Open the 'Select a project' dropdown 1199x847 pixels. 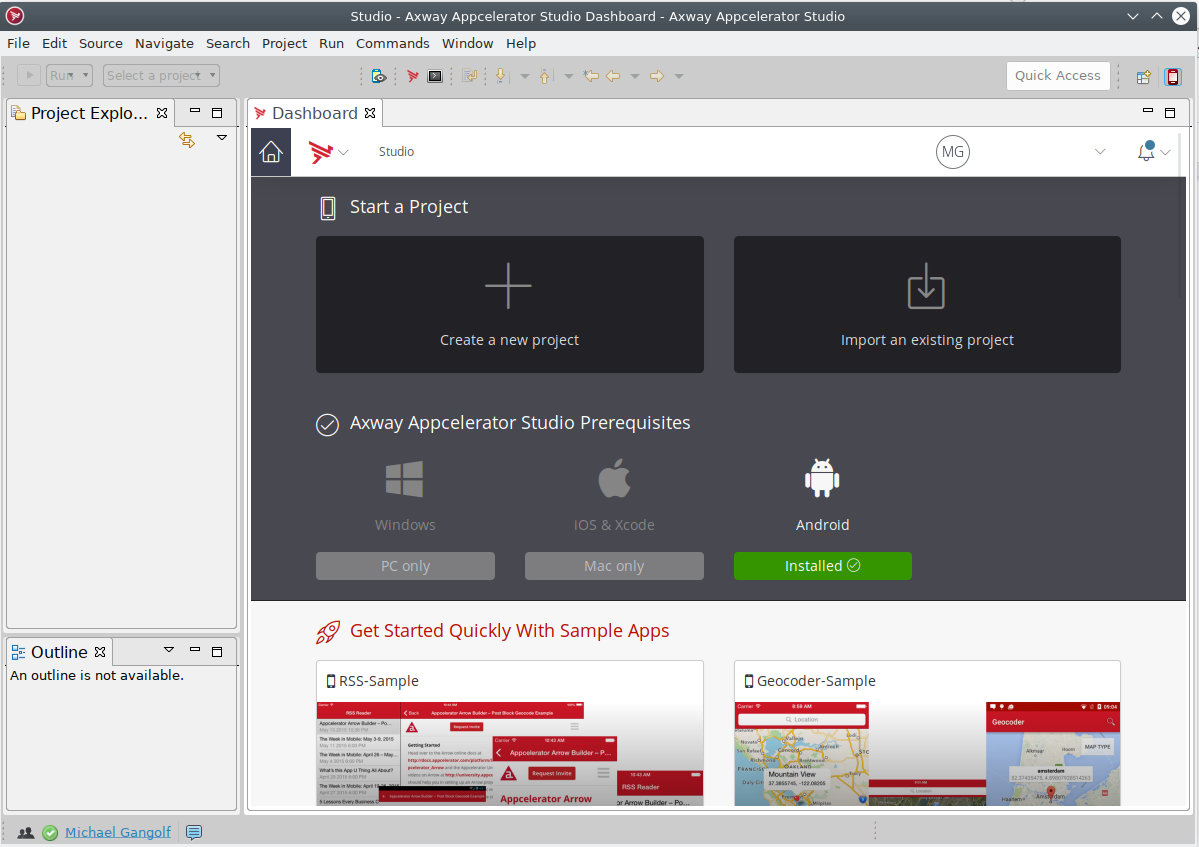pyautogui.click(x=161, y=76)
